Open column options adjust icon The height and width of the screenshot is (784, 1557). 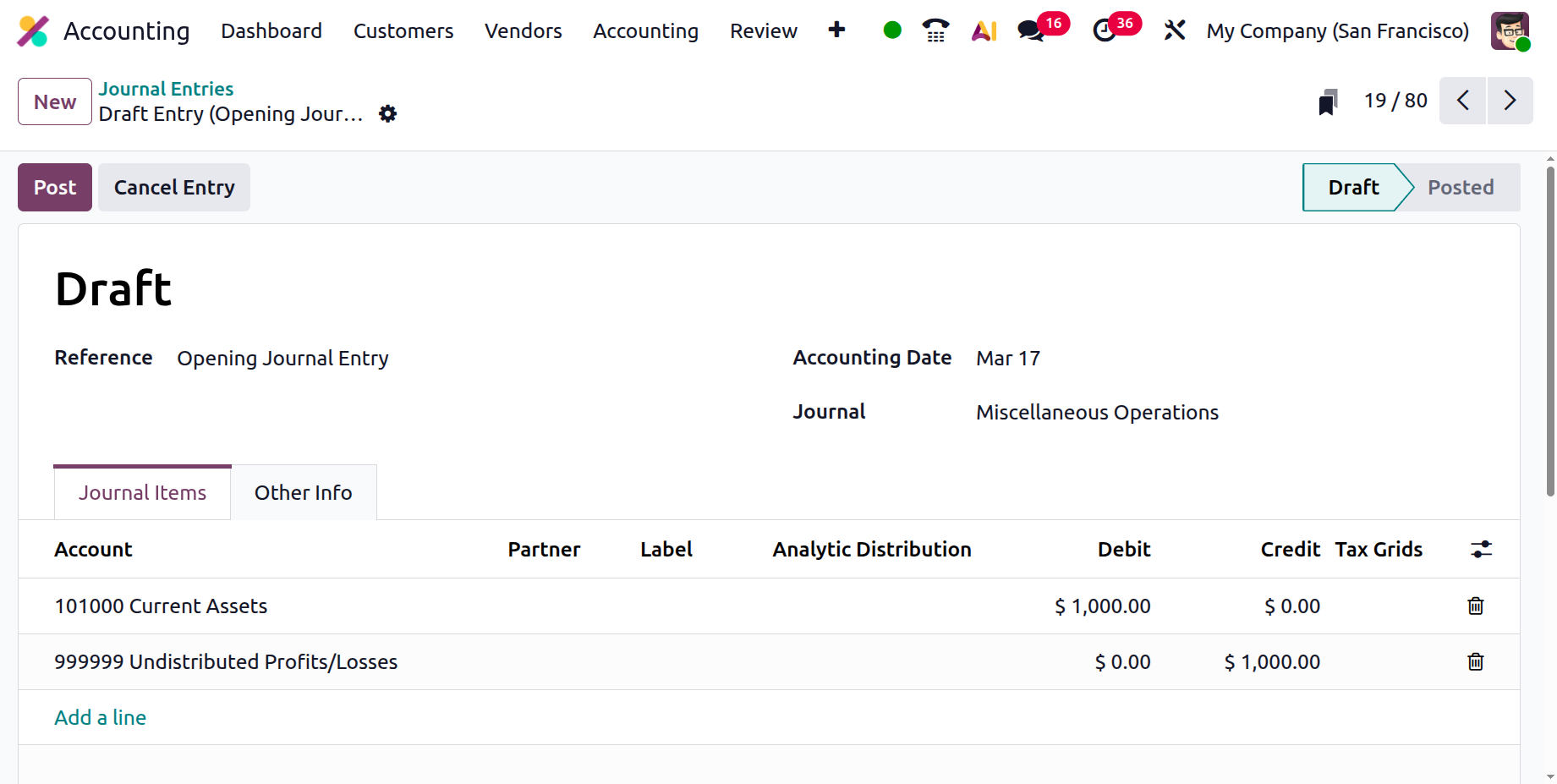[1482, 549]
